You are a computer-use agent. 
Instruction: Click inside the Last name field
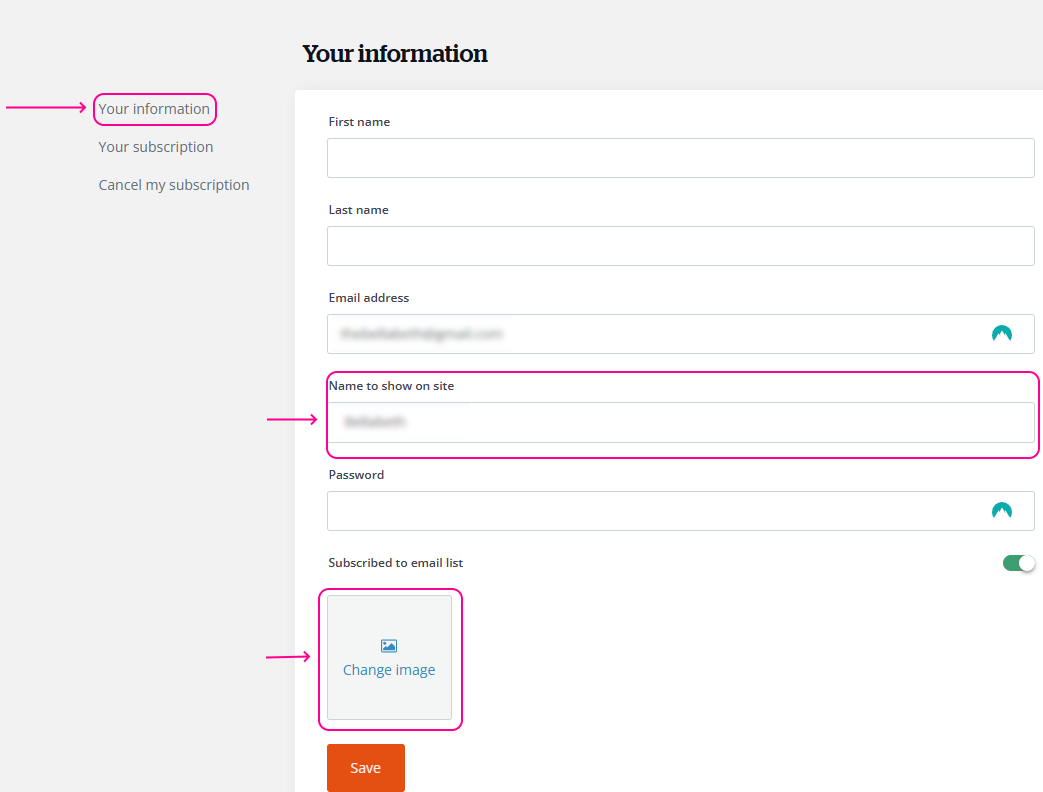[680, 246]
